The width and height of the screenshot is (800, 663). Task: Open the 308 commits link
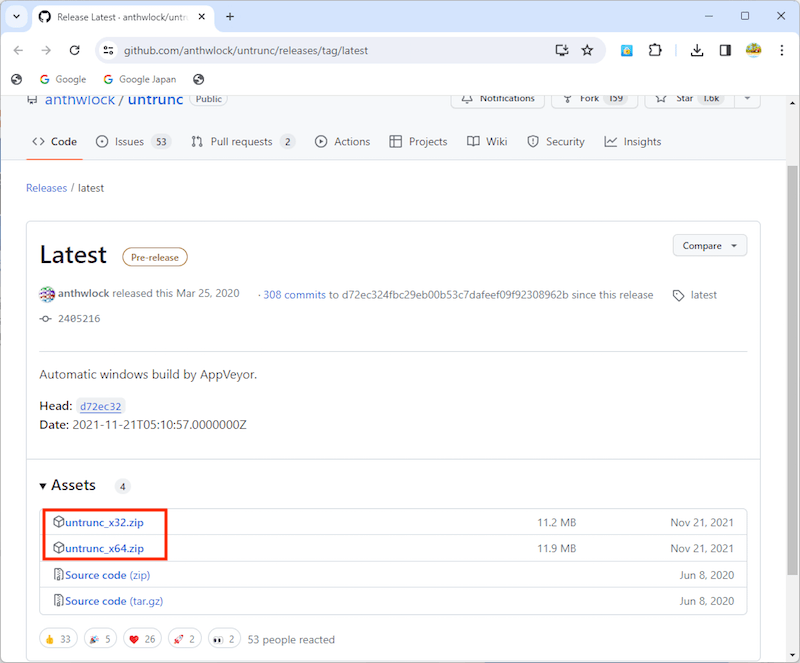294,295
